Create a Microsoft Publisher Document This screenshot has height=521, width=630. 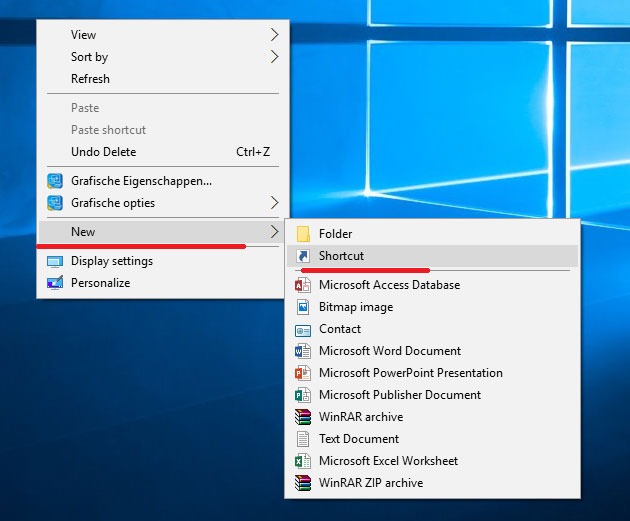pyautogui.click(x=432, y=395)
